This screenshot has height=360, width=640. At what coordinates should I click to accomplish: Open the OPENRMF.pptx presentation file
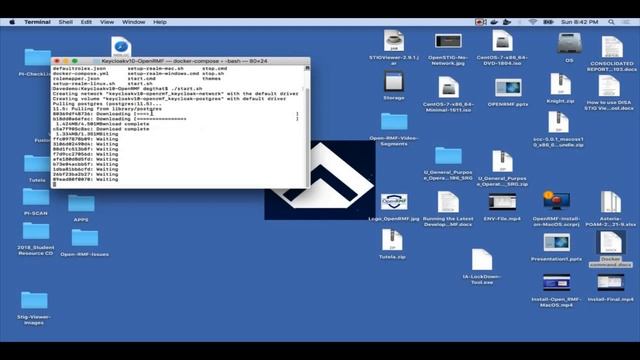508,88
